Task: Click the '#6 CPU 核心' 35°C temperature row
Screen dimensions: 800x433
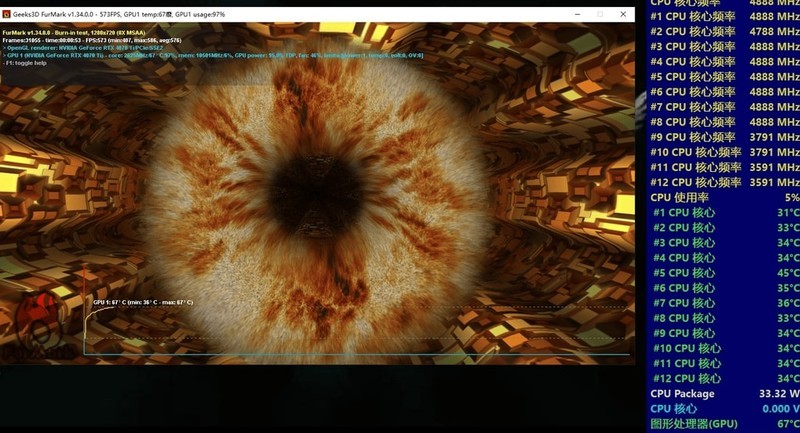Action: click(x=725, y=288)
